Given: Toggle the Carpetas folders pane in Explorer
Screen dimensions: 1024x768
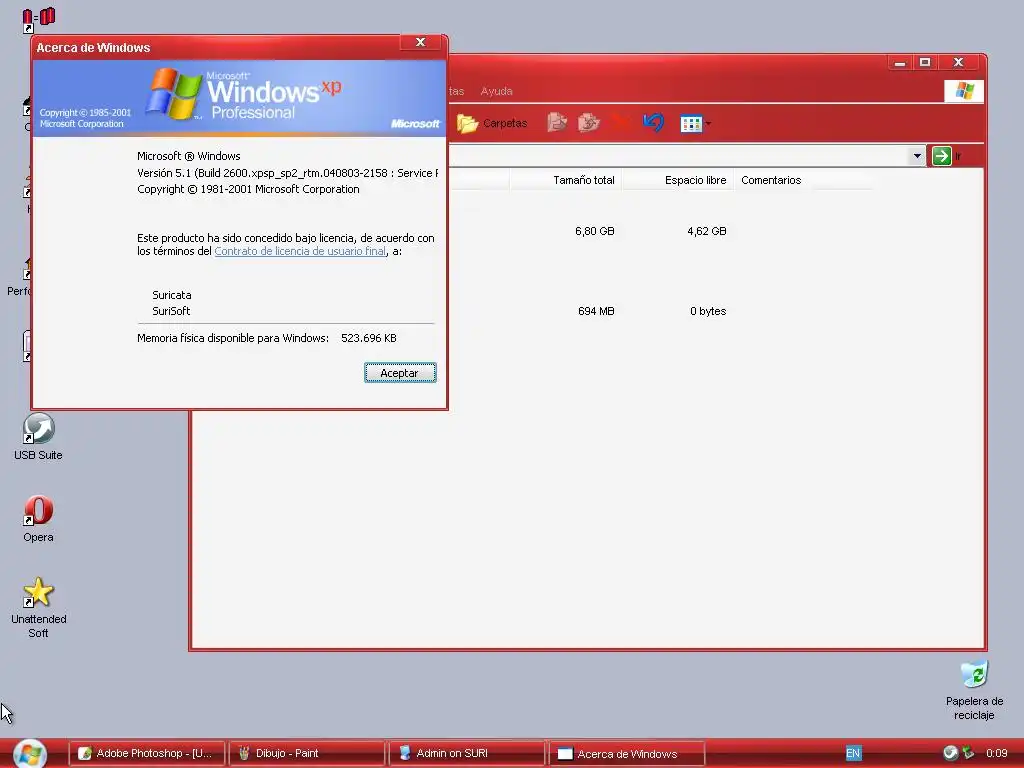Looking at the screenshot, I should (492, 123).
